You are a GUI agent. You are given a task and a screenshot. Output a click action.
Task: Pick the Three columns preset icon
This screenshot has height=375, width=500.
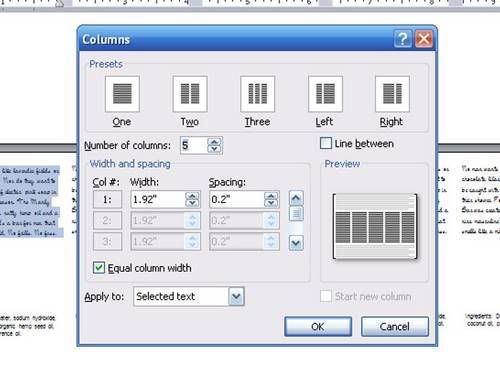(257, 94)
